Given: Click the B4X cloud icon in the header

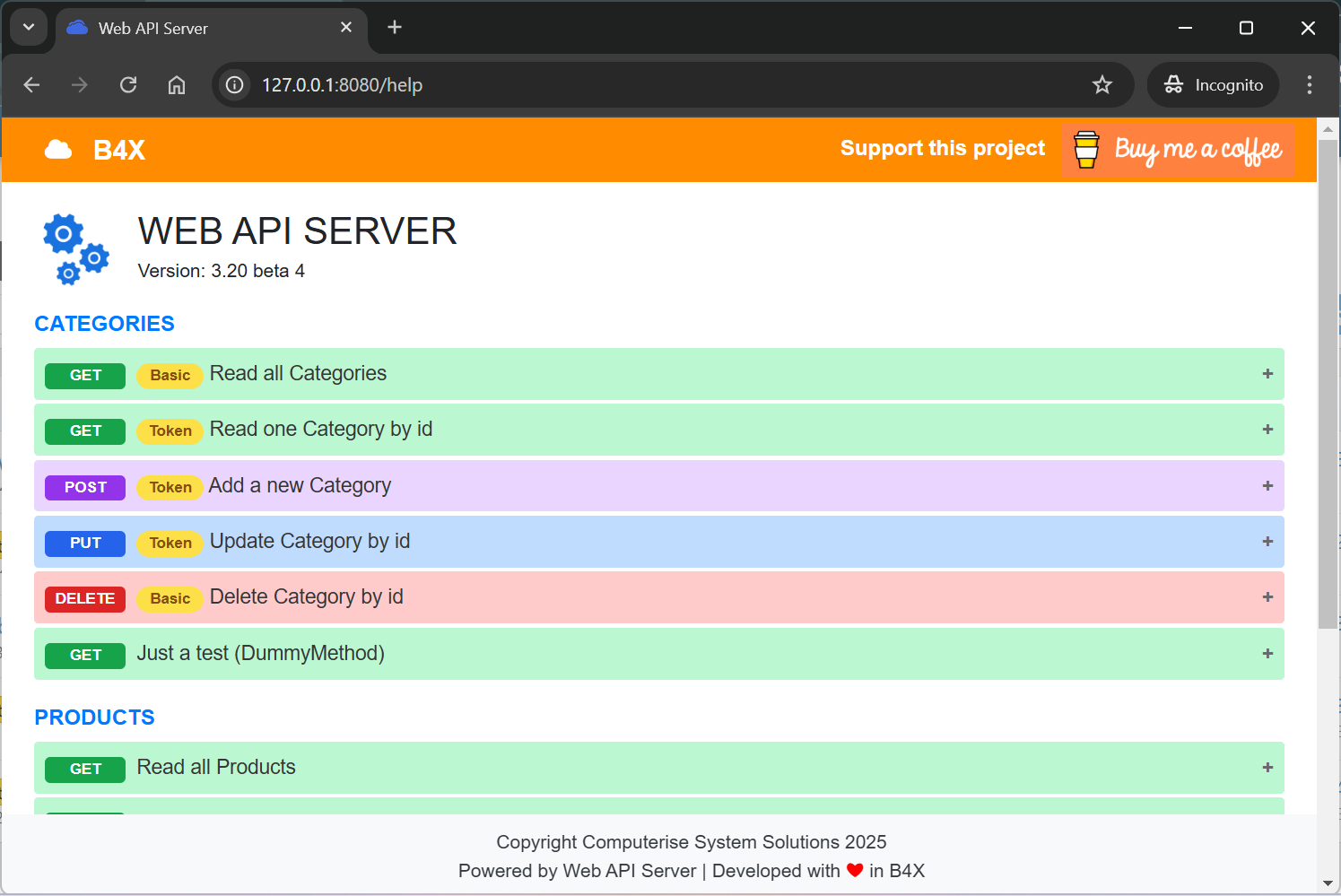Looking at the screenshot, I should pos(58,149).
